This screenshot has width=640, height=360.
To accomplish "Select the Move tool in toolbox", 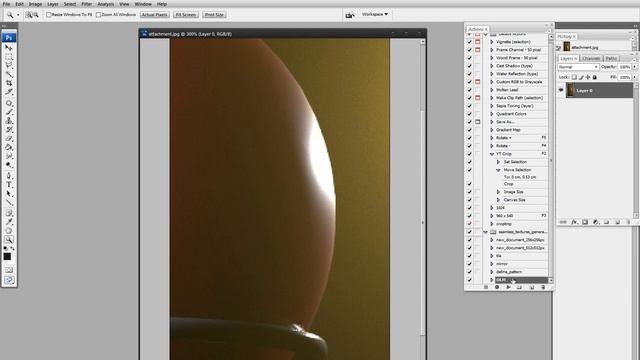I will [x=9, y=47].
